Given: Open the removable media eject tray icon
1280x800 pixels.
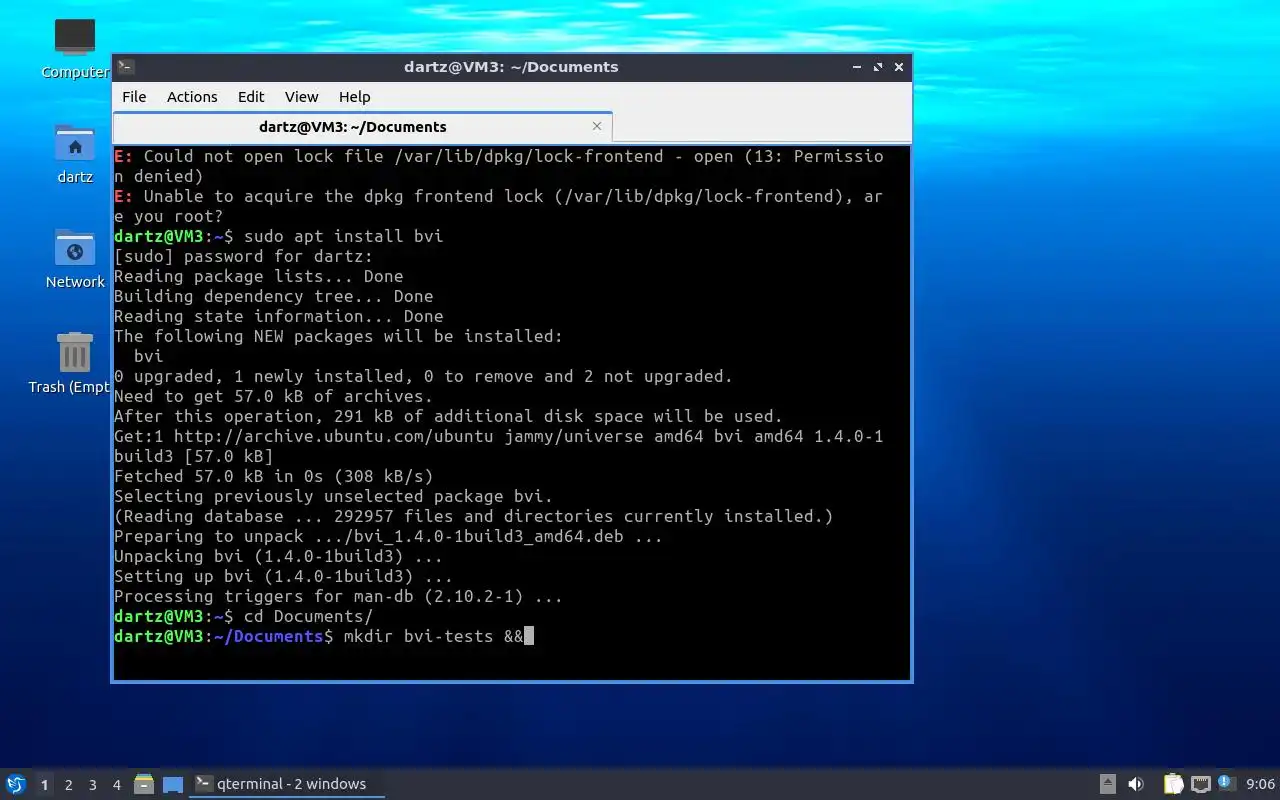Looking at the screenshot, I should (x=1108, y=784).
